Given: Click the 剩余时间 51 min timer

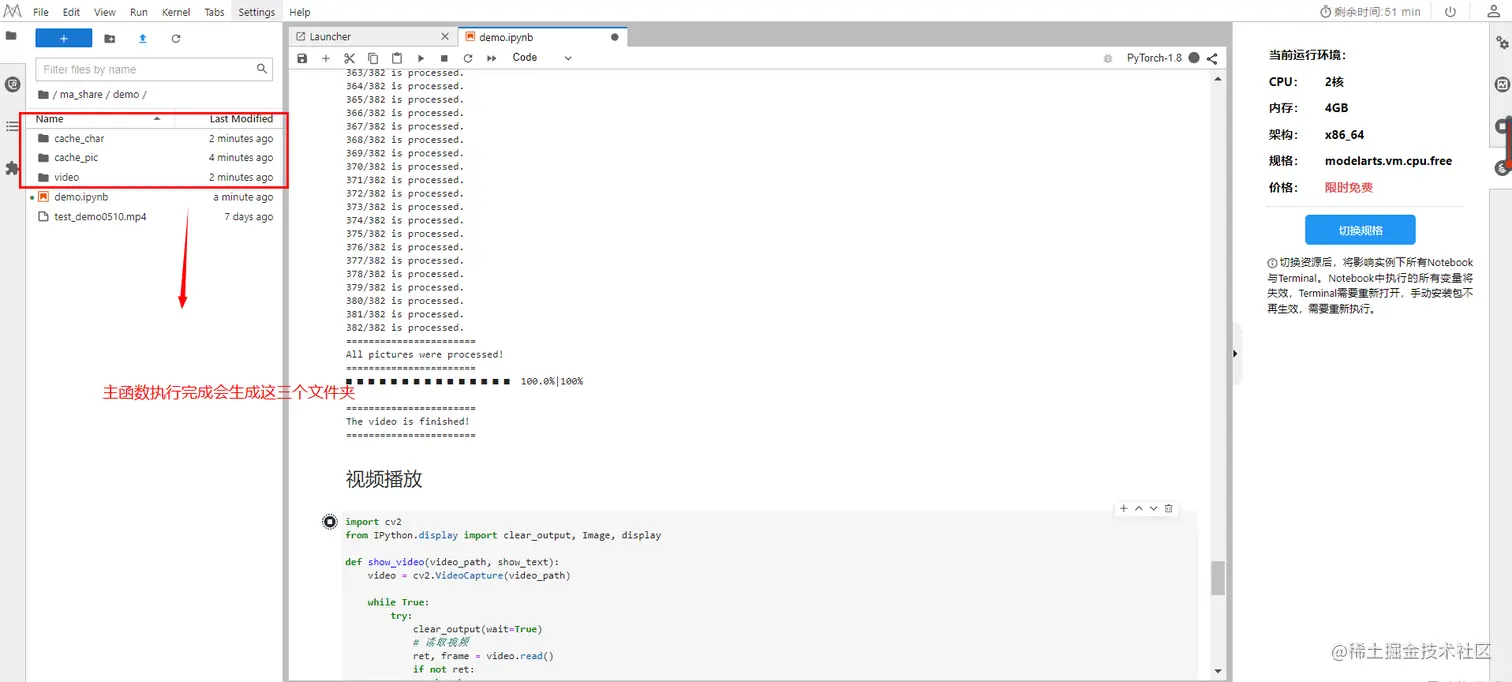Looking at the screenshot, I should [1370, 12].
